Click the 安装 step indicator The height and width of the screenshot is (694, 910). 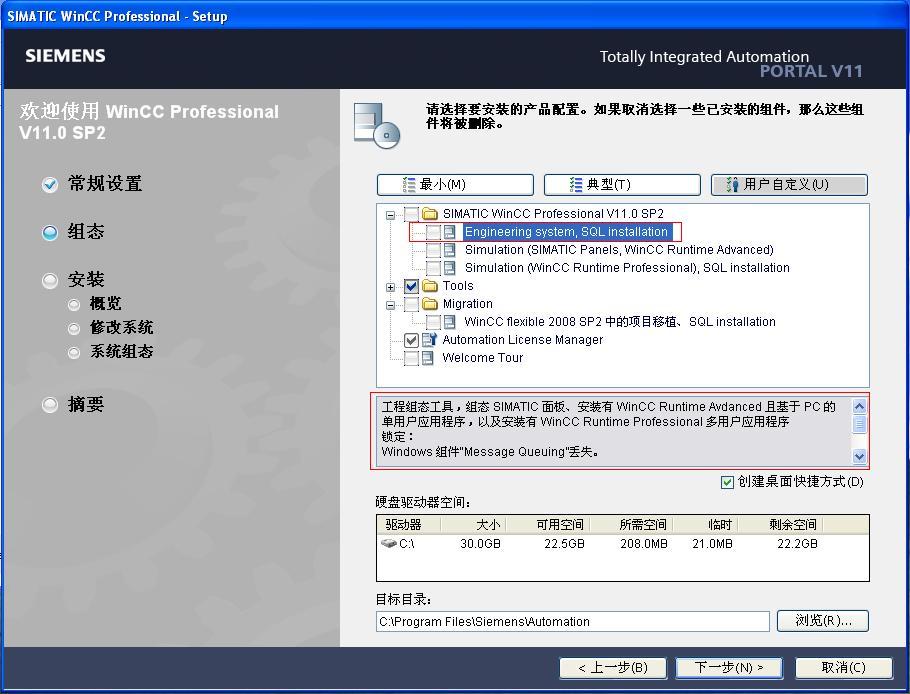(x=50, y=281)
